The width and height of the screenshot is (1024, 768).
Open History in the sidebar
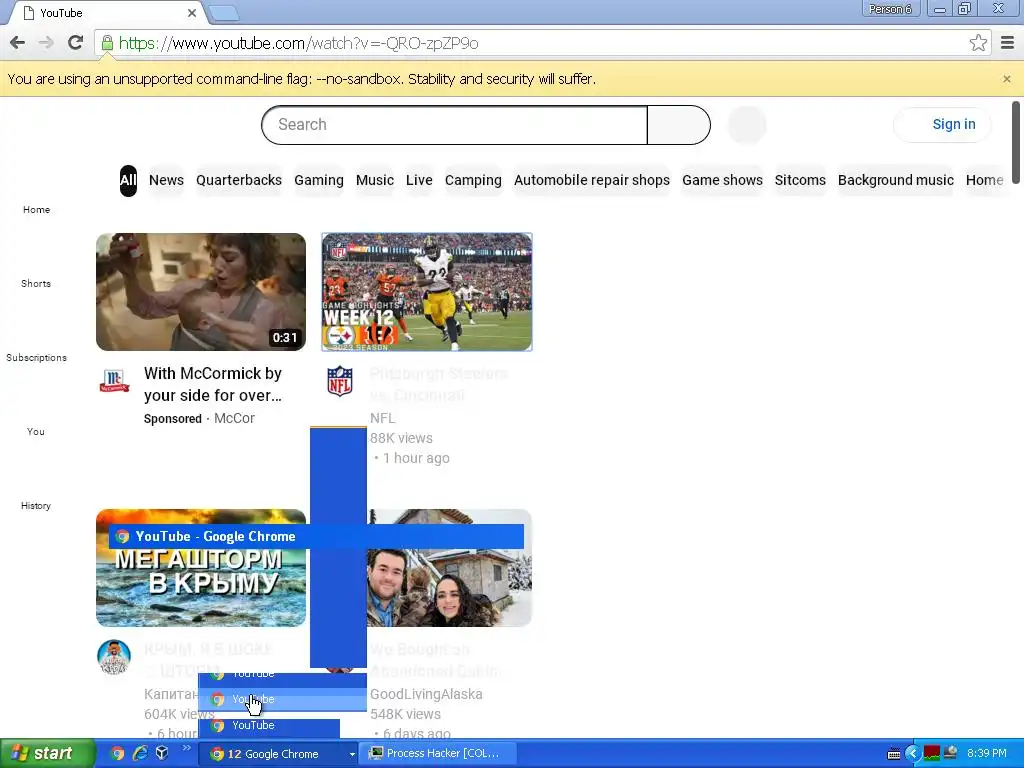(36, 505)
